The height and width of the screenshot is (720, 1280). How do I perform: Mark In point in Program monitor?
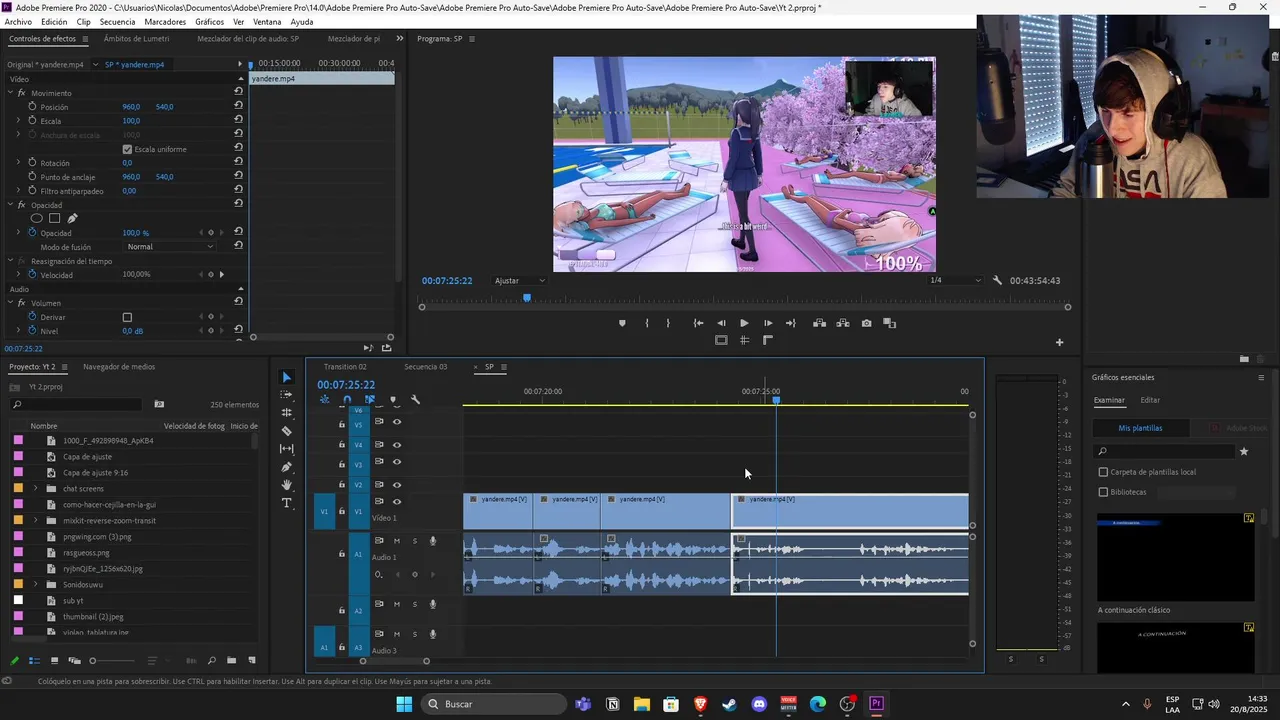646,323
